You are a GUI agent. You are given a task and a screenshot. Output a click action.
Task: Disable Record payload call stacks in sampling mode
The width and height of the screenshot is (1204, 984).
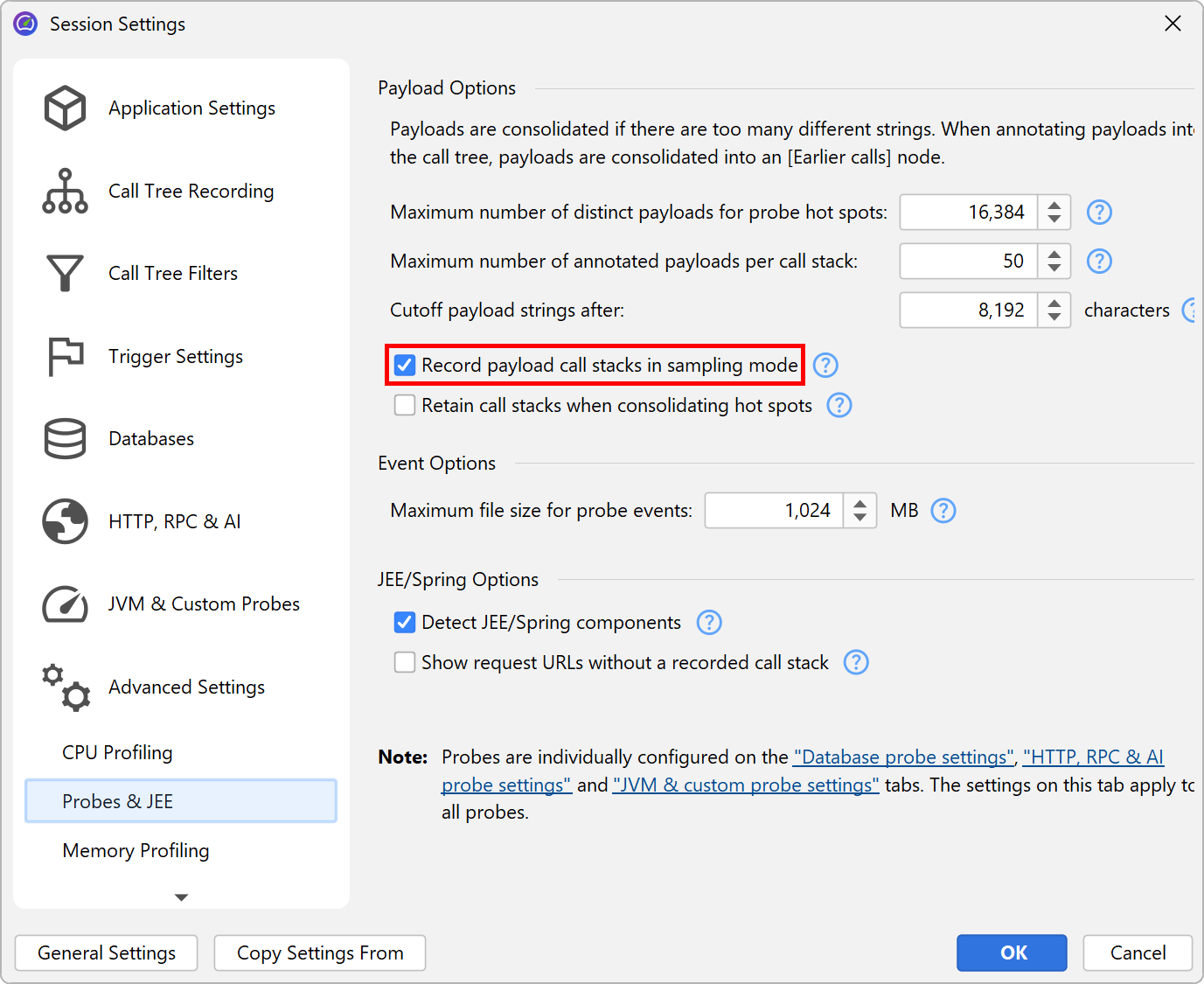(x=405, y=366)
